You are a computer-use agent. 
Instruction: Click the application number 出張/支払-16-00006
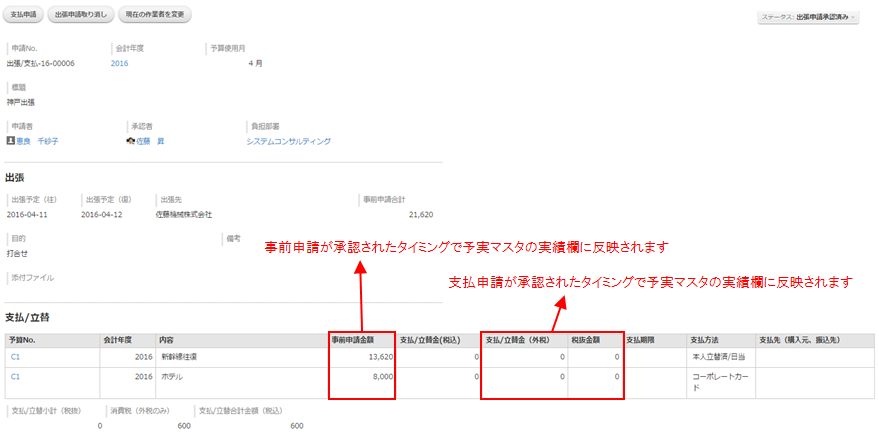(41, 63)
